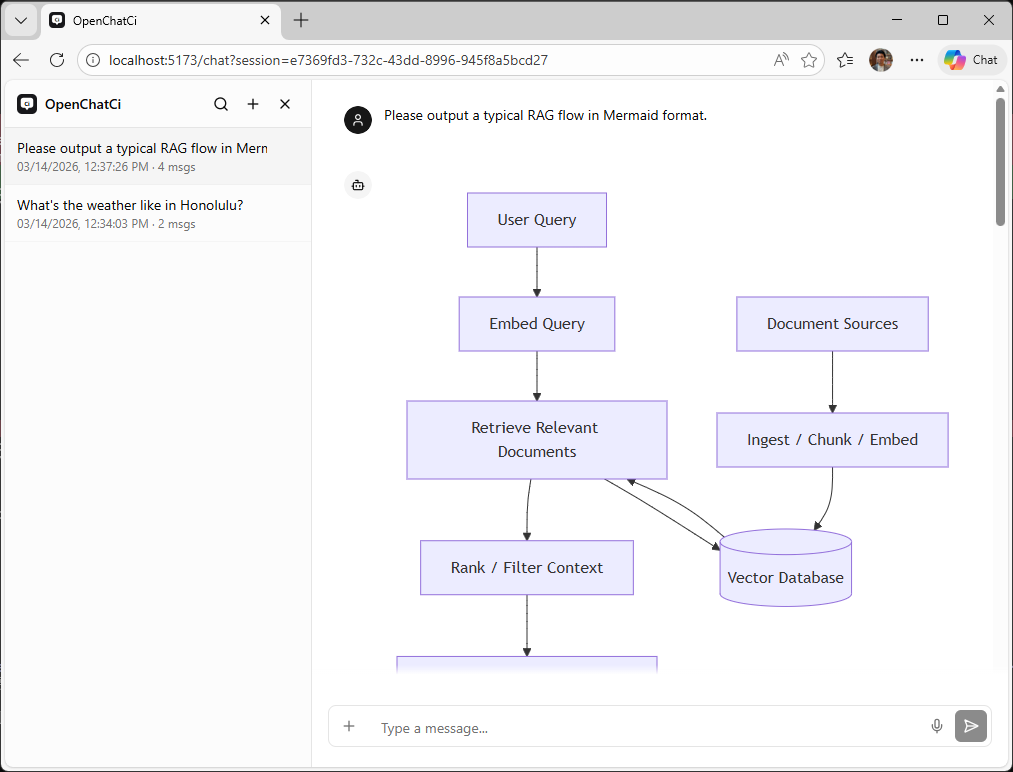1013x772 pixels.
Task: Click the User Query diagram node
Action: (x=537, y=220)
